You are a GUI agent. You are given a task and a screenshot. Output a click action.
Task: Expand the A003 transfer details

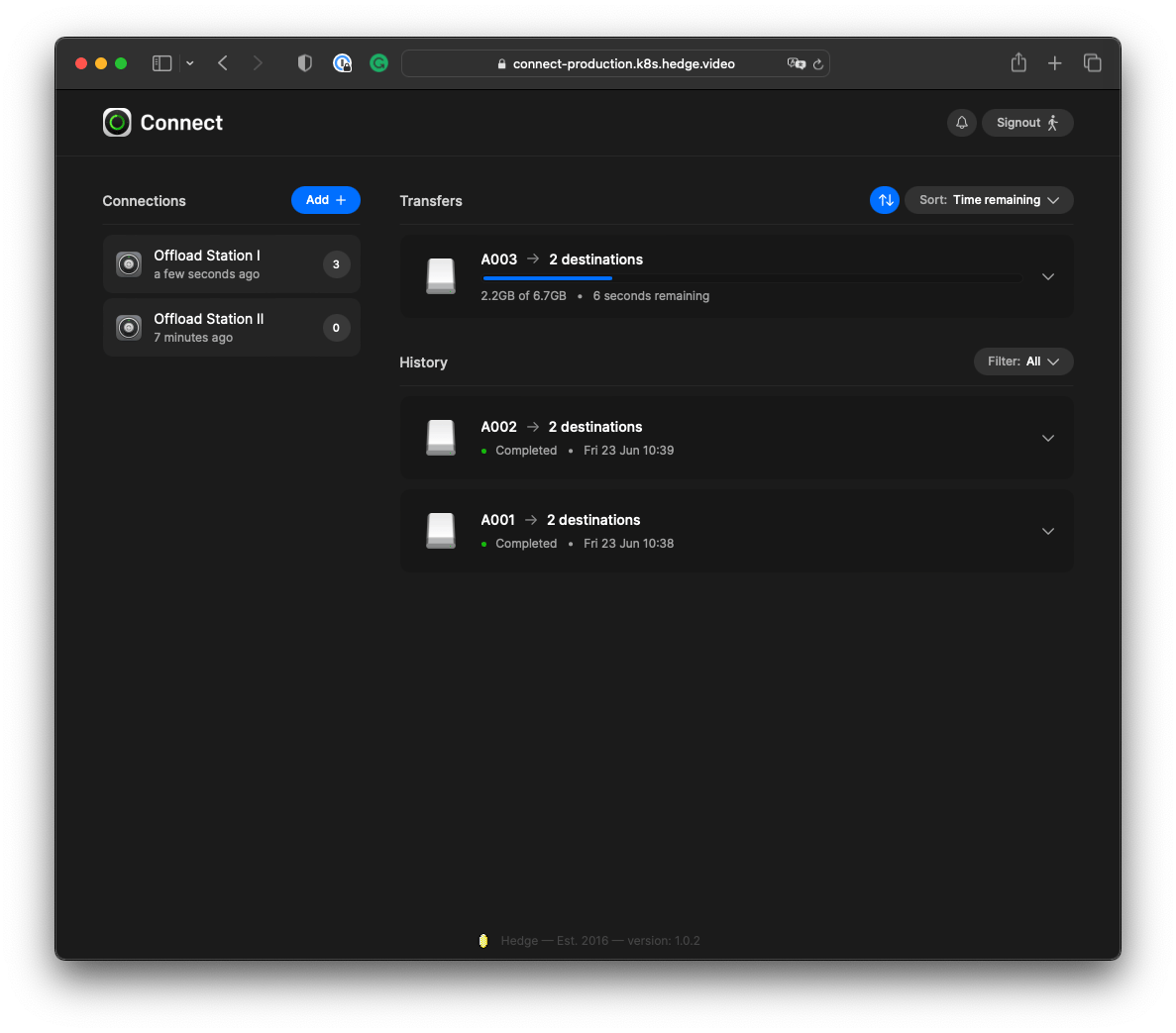click(1047, 277)
